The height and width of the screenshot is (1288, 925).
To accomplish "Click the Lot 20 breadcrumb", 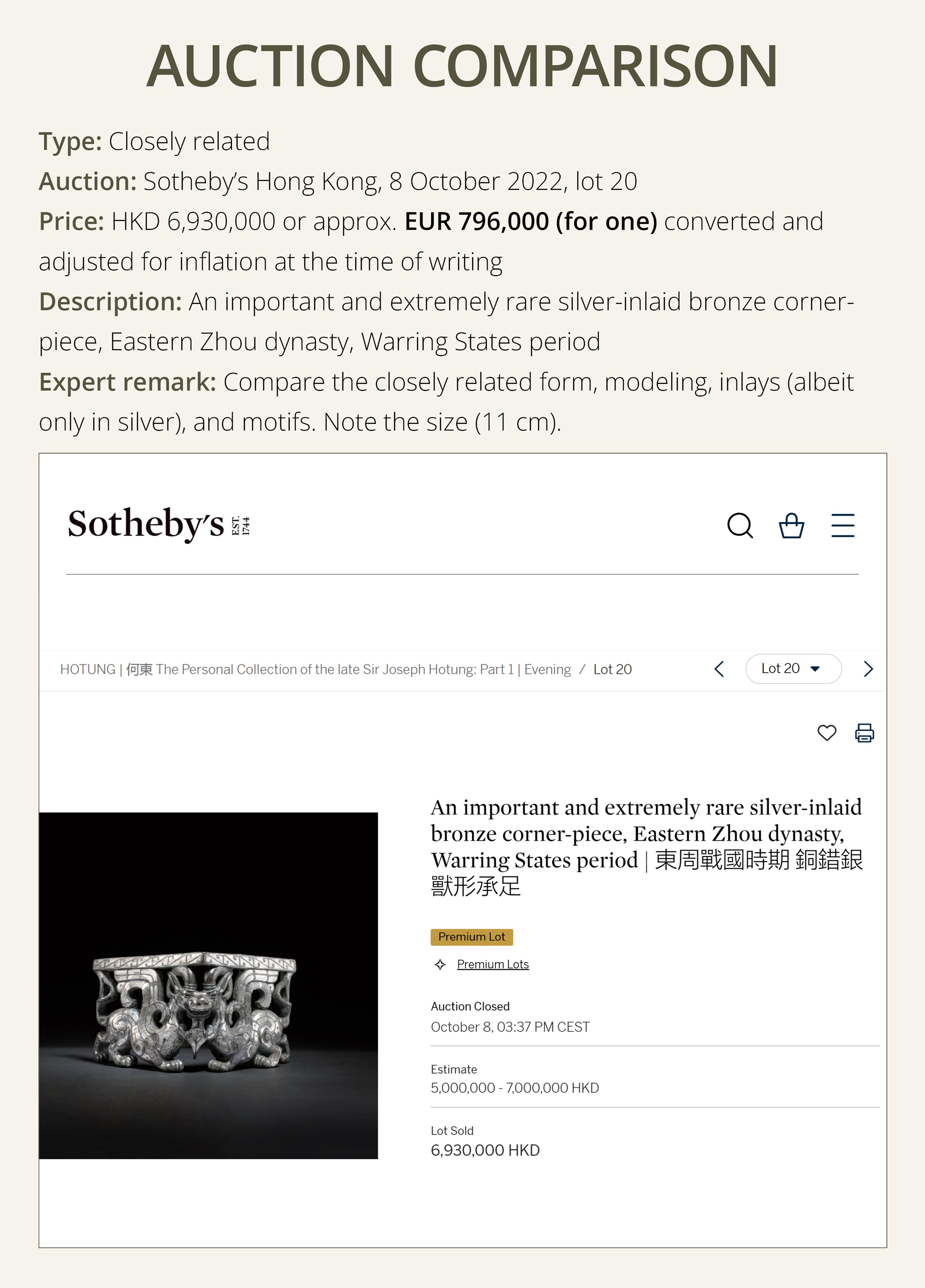I will (612, 670).
